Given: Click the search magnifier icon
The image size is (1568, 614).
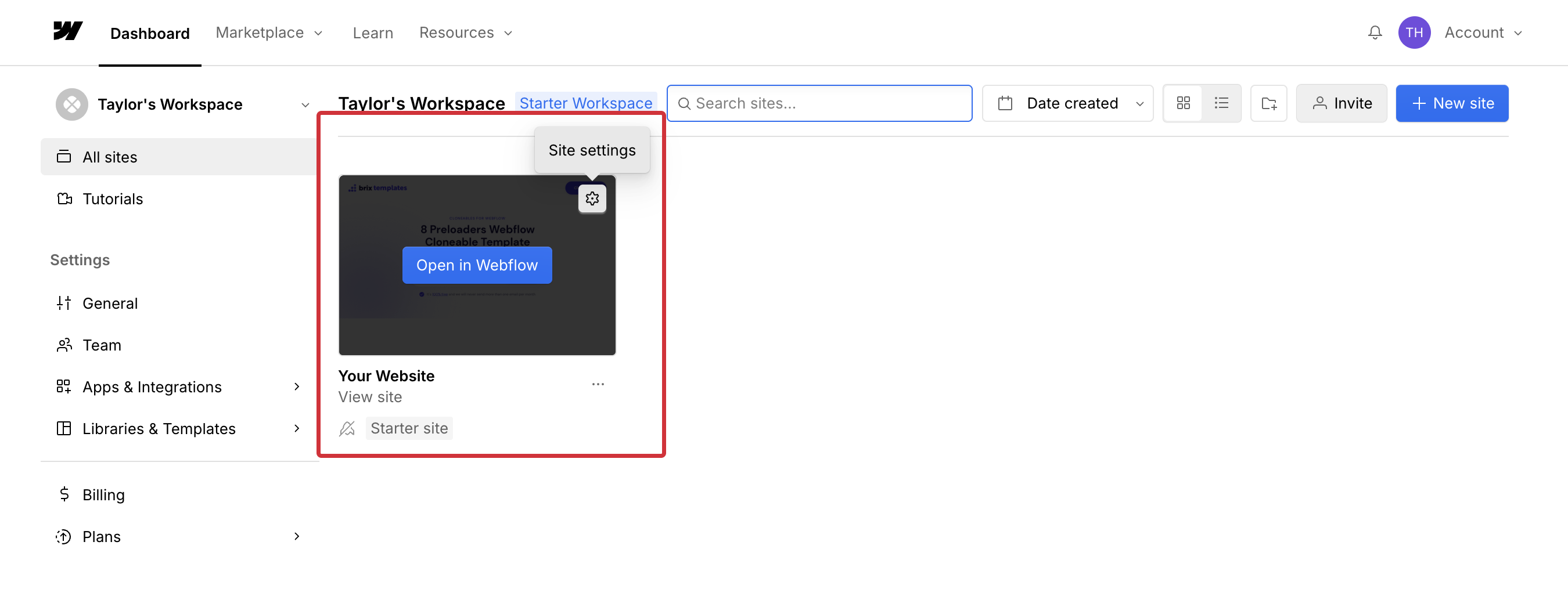Looking at the screenshot, I should tap(684, 104).
